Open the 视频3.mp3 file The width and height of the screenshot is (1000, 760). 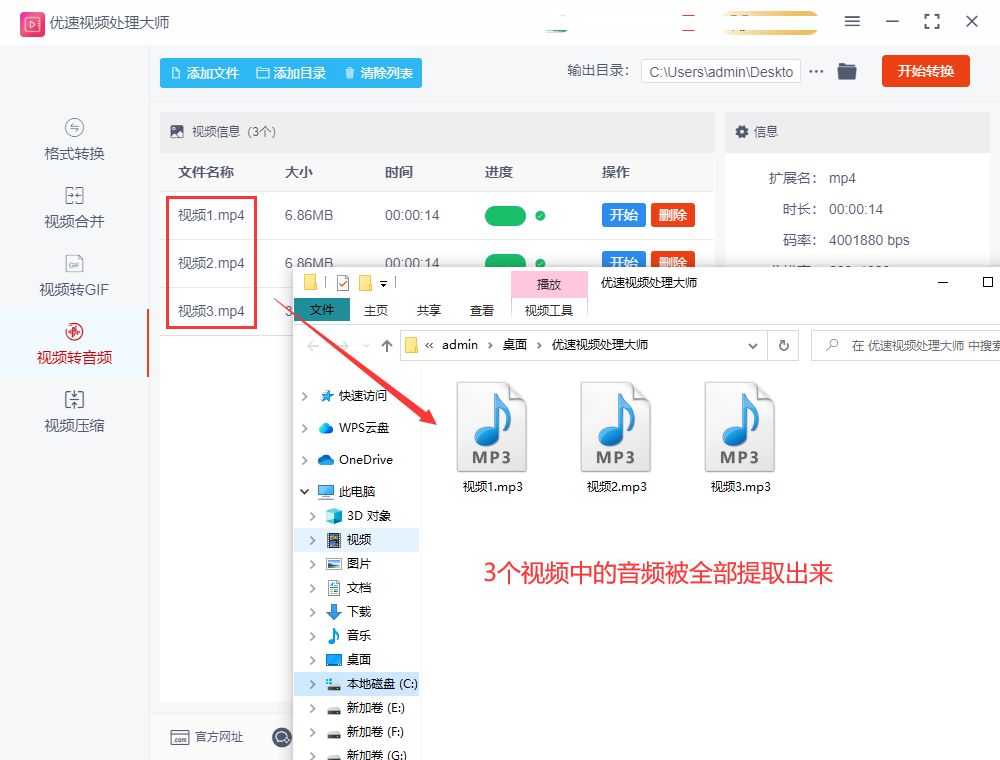(x=740, y=437)
